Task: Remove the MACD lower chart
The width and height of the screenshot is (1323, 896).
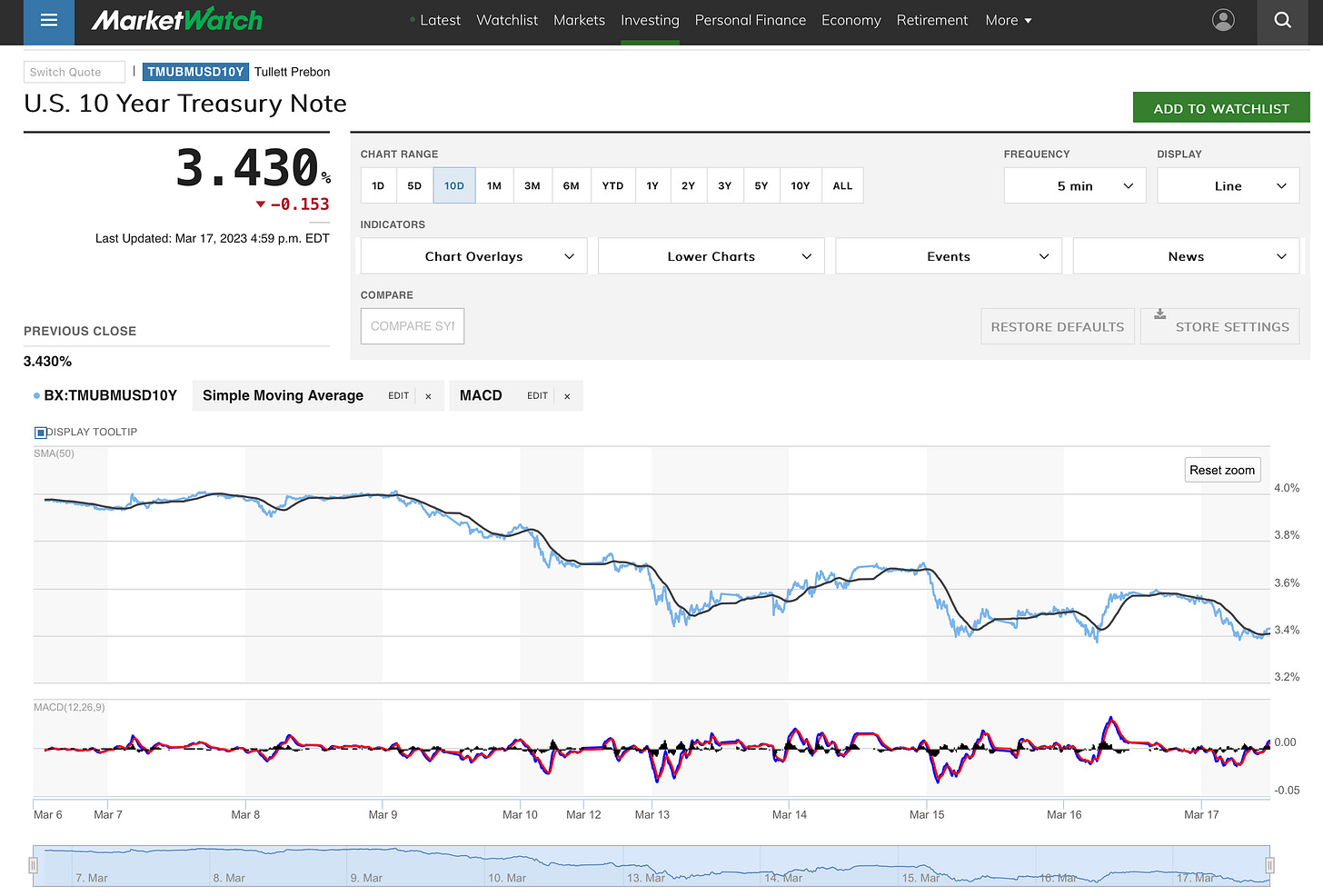Action: click(x=567, y=396)
